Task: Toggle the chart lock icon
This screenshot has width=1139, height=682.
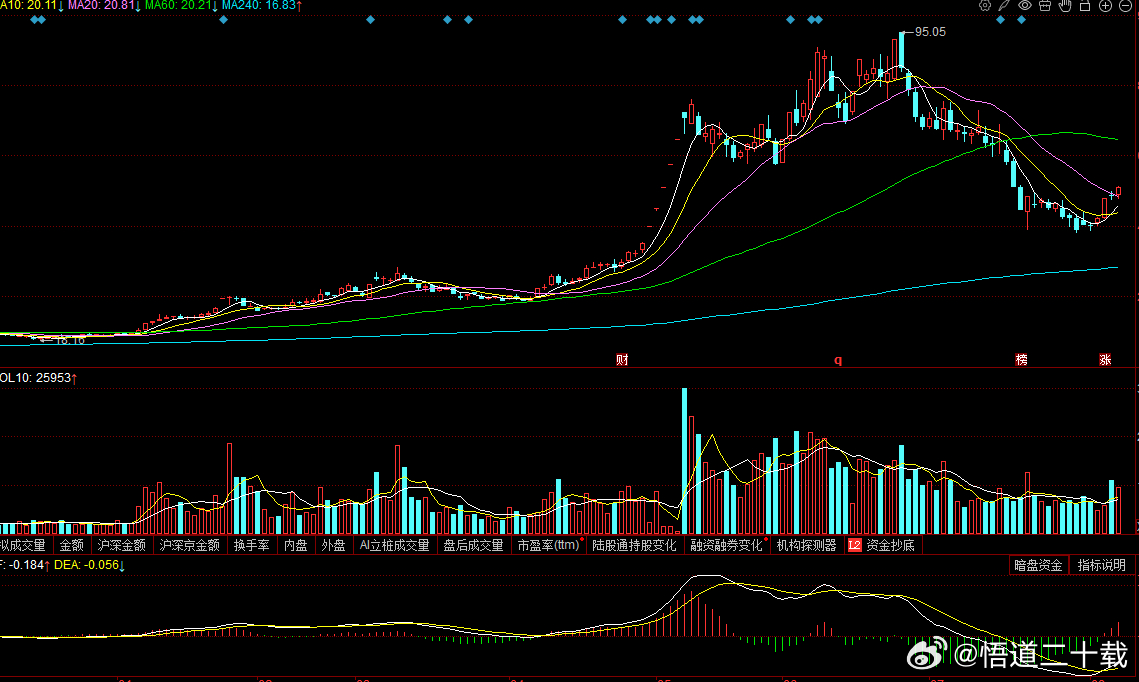Action: 1085,5
